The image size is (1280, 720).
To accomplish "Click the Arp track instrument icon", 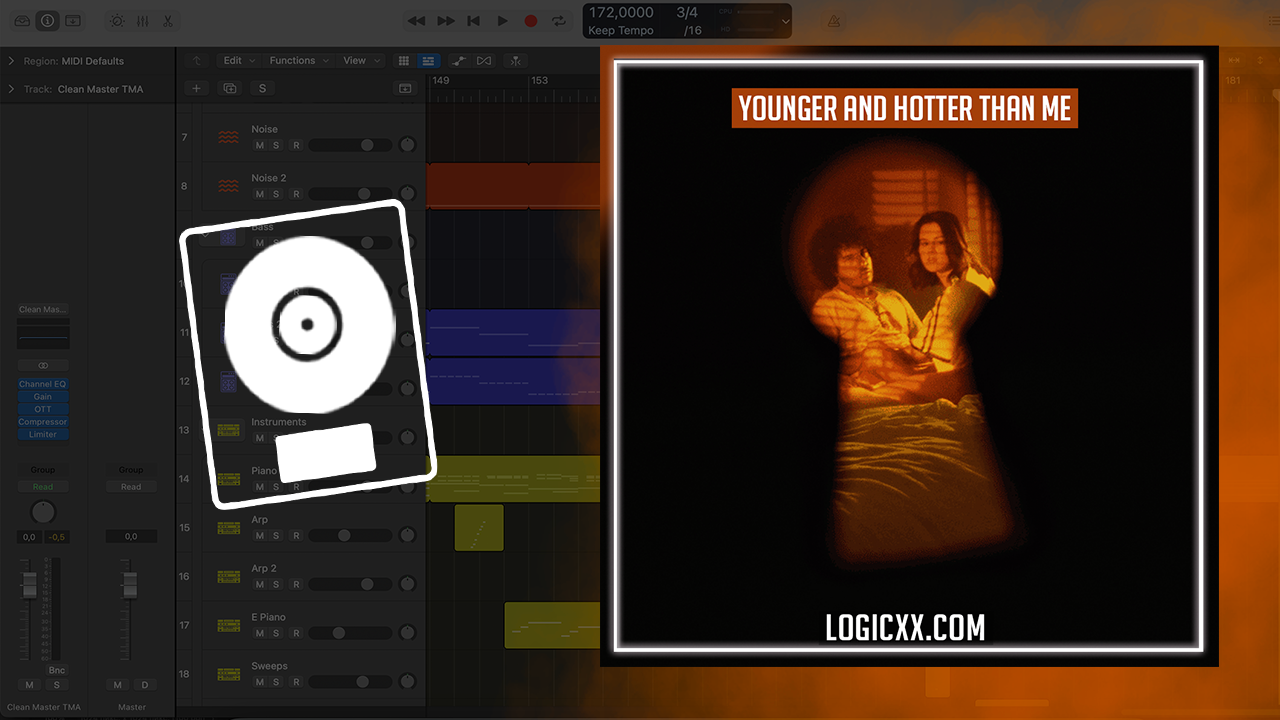I will tap(229, 528).
